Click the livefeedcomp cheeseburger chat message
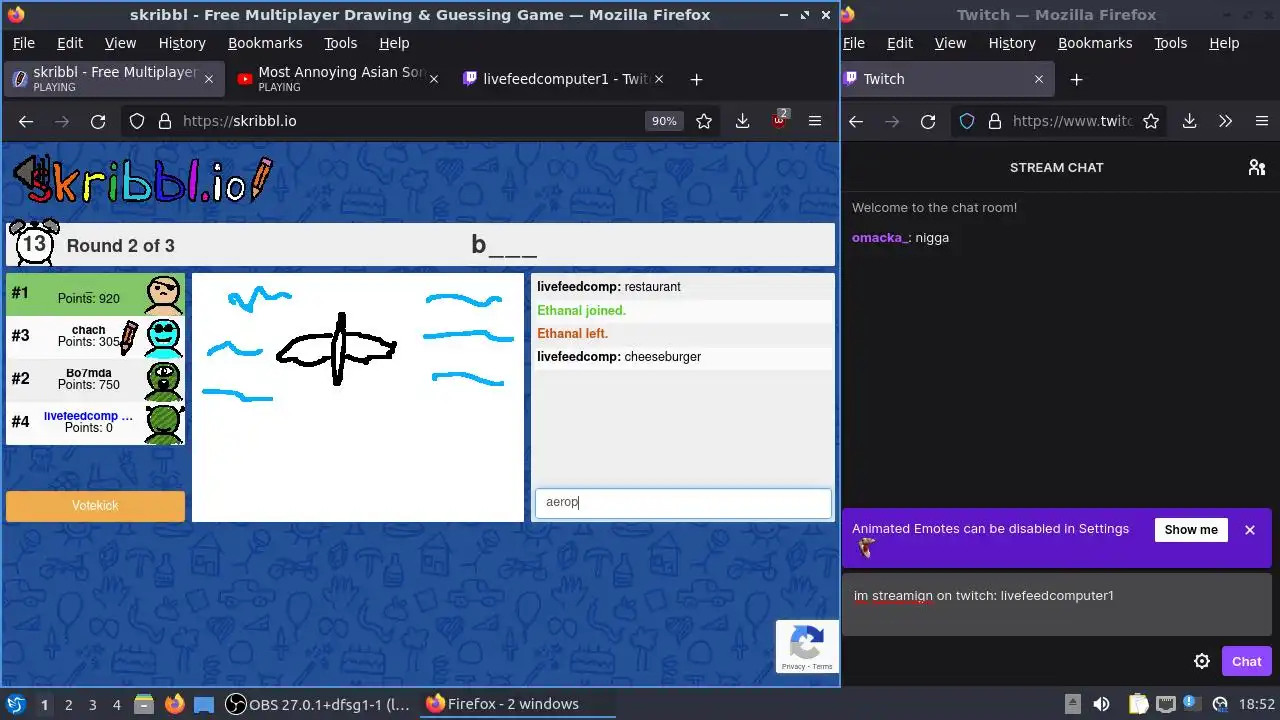 683,357
